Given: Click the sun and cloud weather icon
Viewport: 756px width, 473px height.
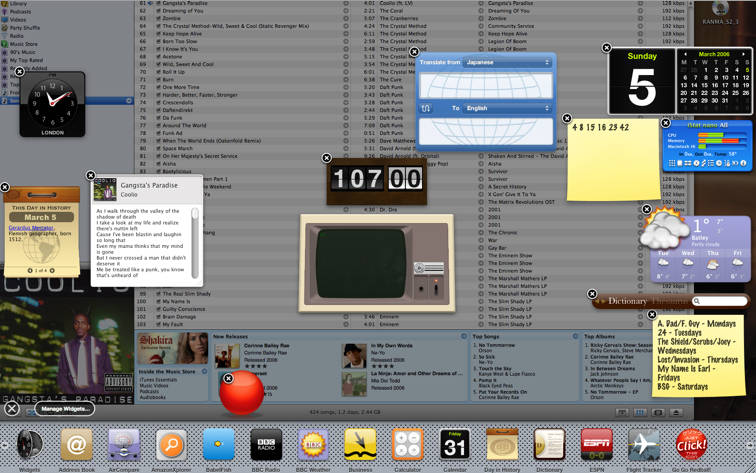Looking at the screenshot, I should (664, 229).
